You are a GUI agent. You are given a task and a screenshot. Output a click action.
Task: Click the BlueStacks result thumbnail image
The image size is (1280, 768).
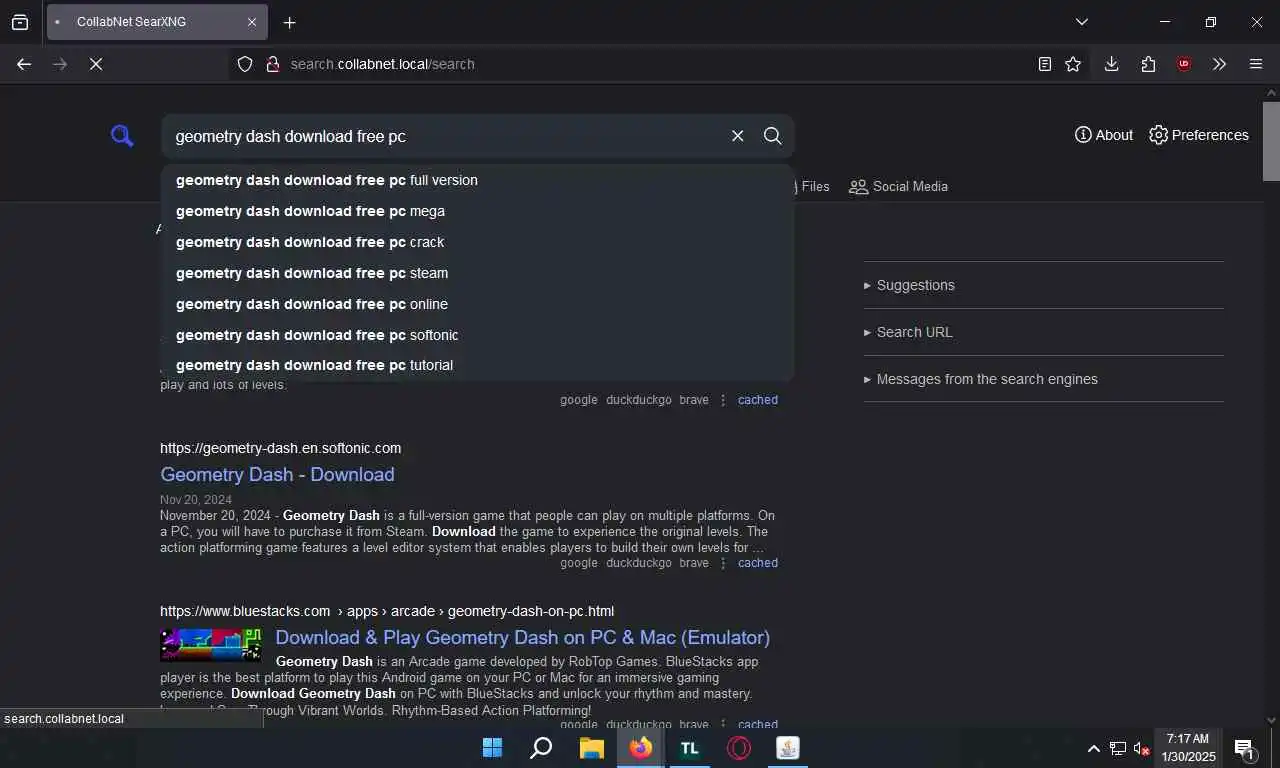(x=211, y=645)
